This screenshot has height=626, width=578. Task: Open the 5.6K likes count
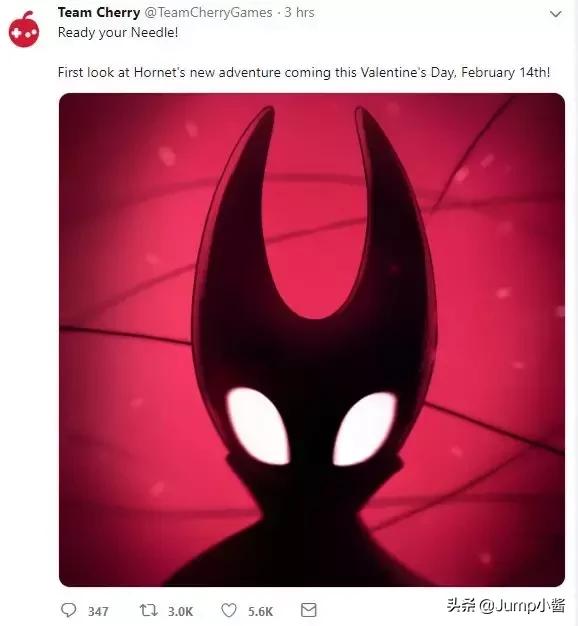tap(260, 611)
